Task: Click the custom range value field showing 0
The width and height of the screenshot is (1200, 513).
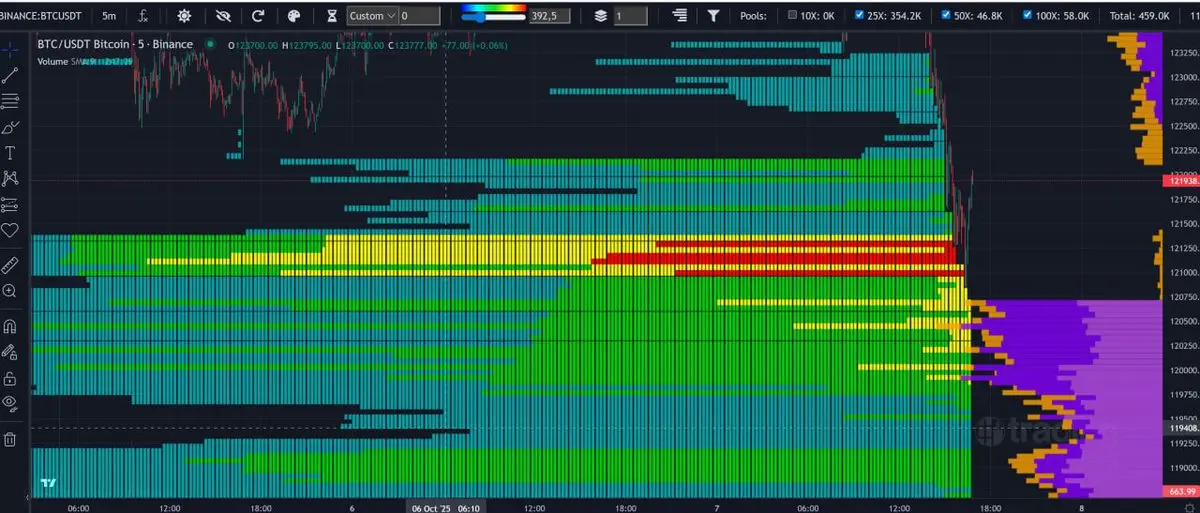Action: (x=419, y=16)
